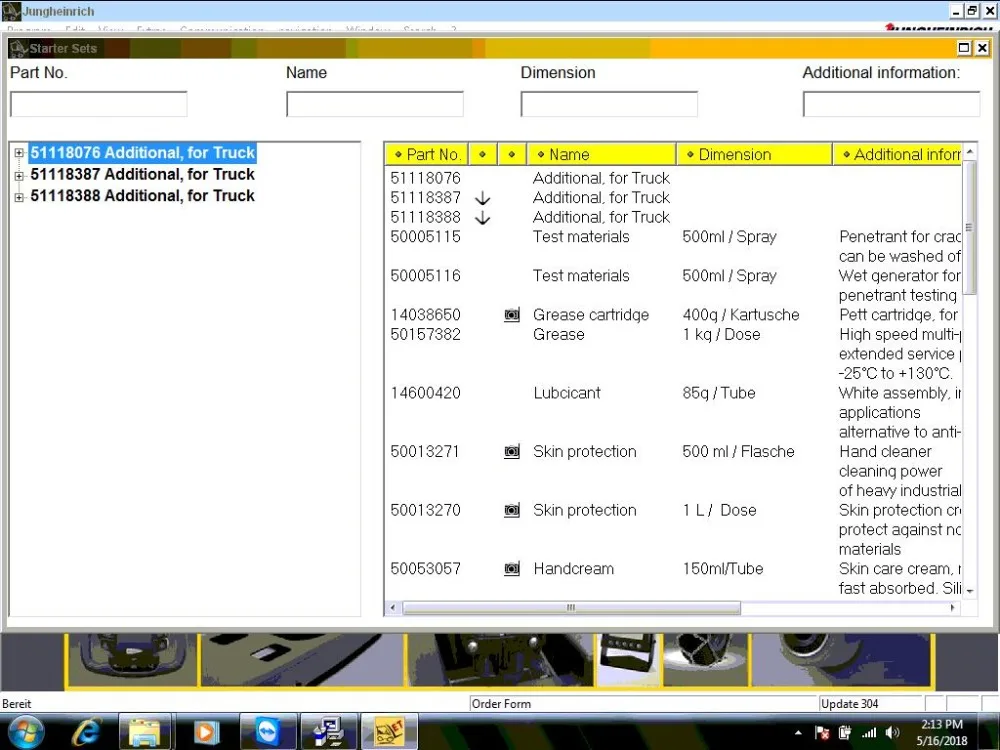The image size is (1000, 750).
Task: Click the Bereit status bar text
Action: [x=17, y=703]
